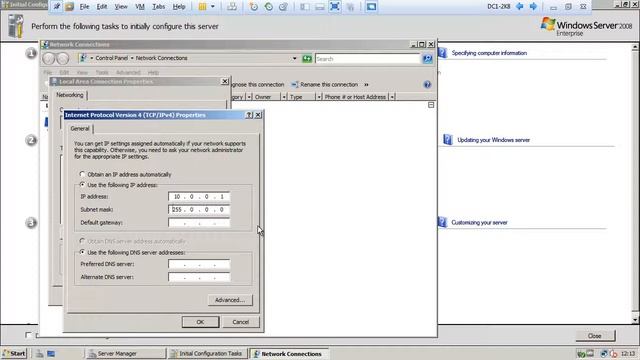Click the Send Ctrl+Alt+Del toolbar icon
This screenshot has height=360, width=640.
232,7
